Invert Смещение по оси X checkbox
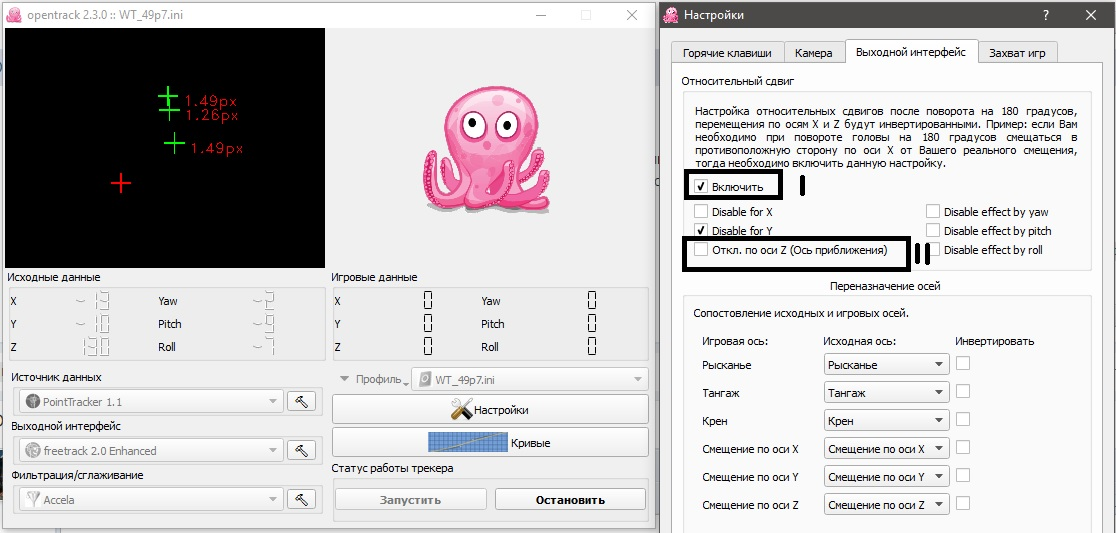This screenshot has width=1116, height=533. (x=963, y=447)
